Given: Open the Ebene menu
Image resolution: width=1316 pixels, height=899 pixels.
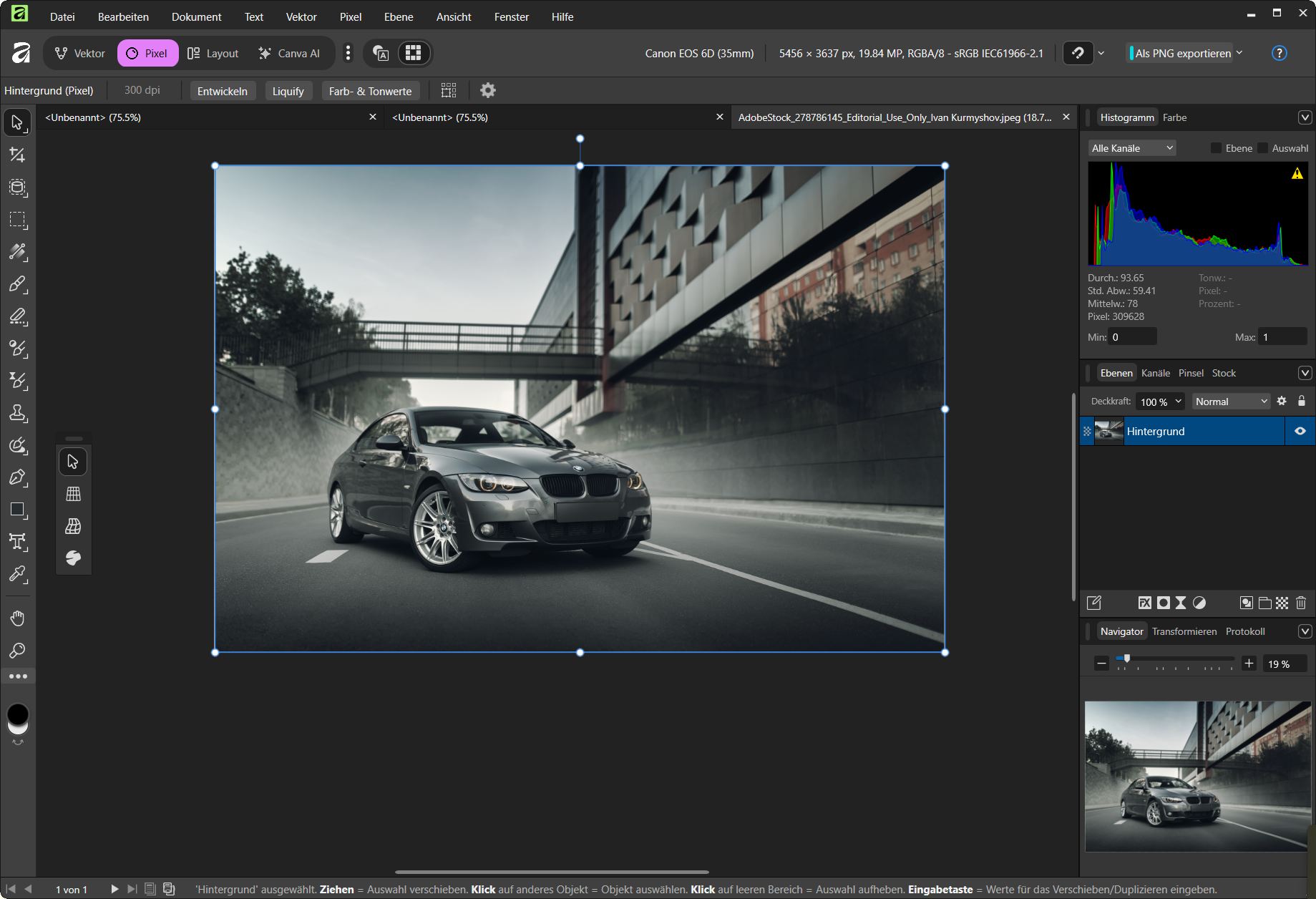Looking at the screenshot, I should point(398,16).
